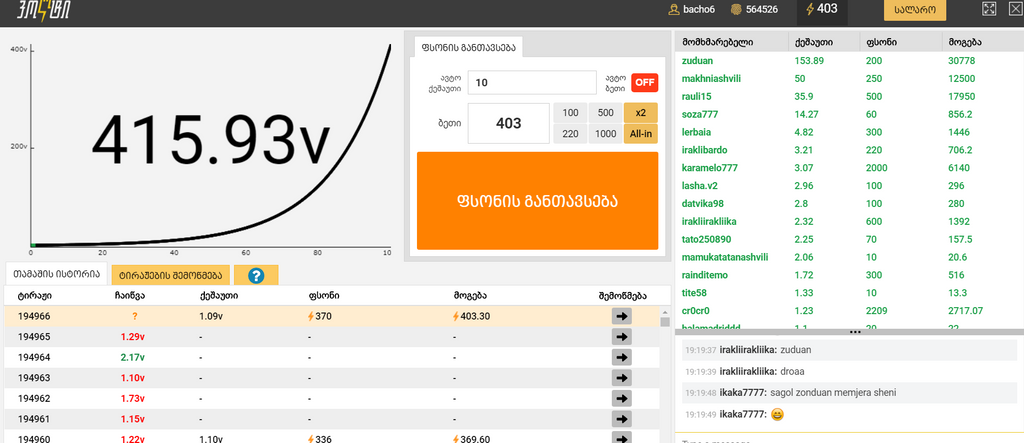Open the ტირაჟების შემოწმება tab

tap(170, 275)
